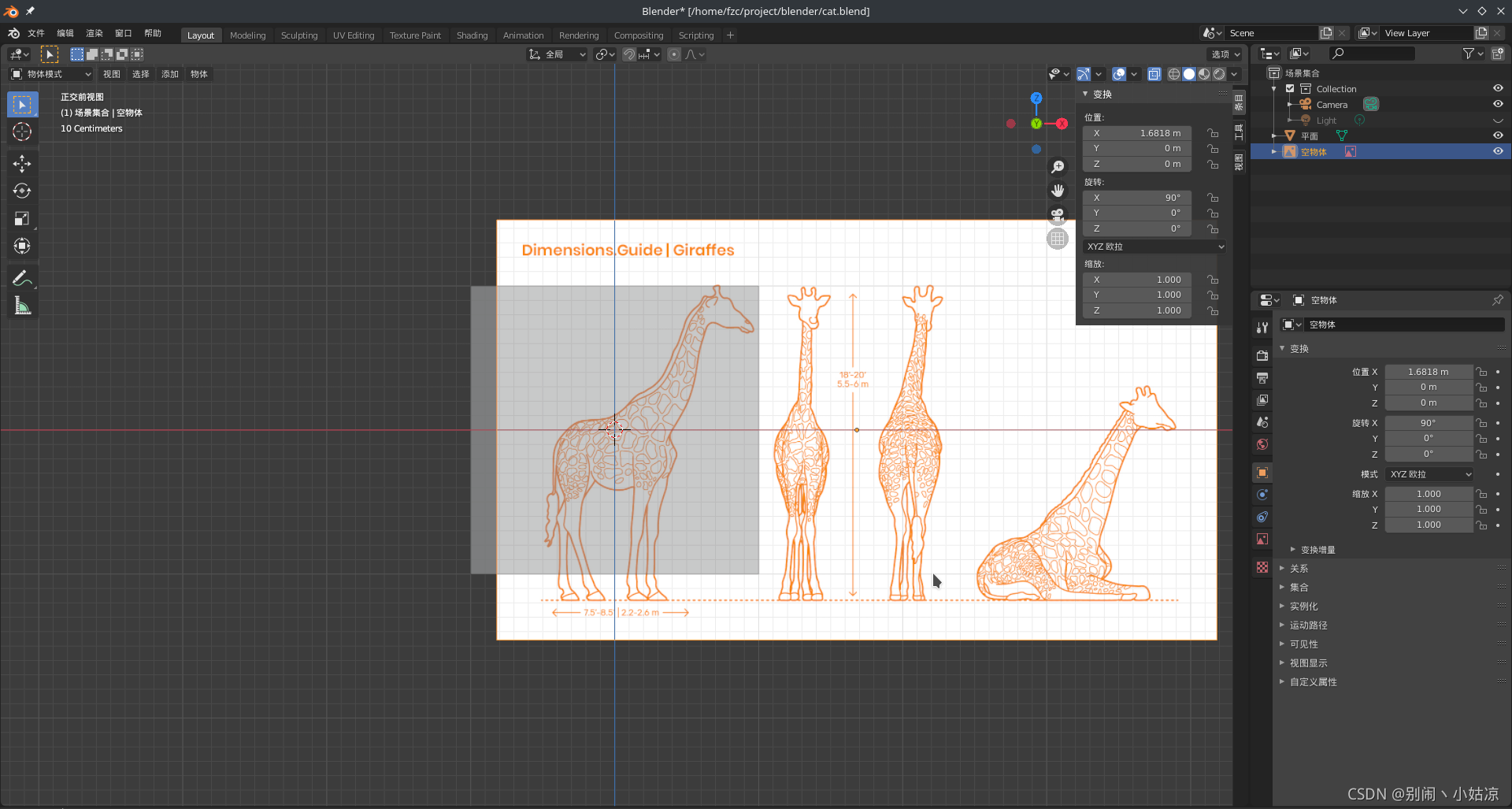1512x809 pixels.
Task: Hide the Camera object via eye icon
Action: point(1498,104)
